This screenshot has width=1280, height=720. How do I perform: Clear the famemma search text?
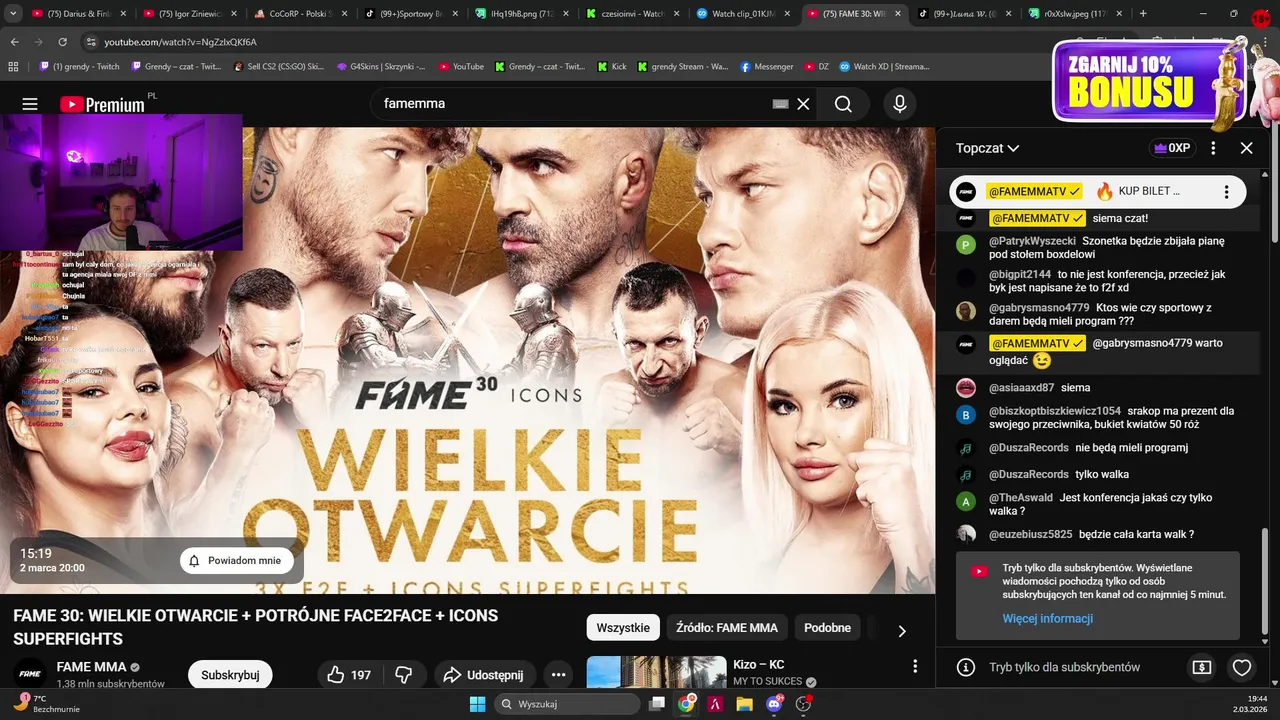coord(803,104)
